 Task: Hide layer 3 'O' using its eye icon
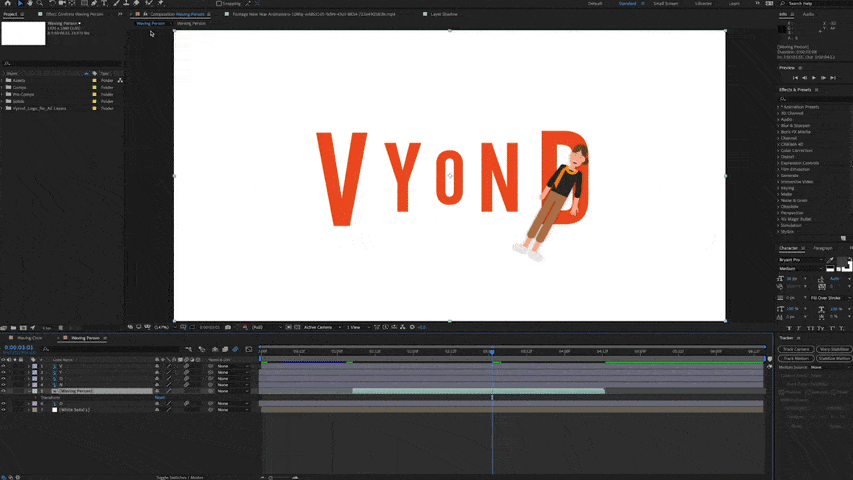point(3,378)
